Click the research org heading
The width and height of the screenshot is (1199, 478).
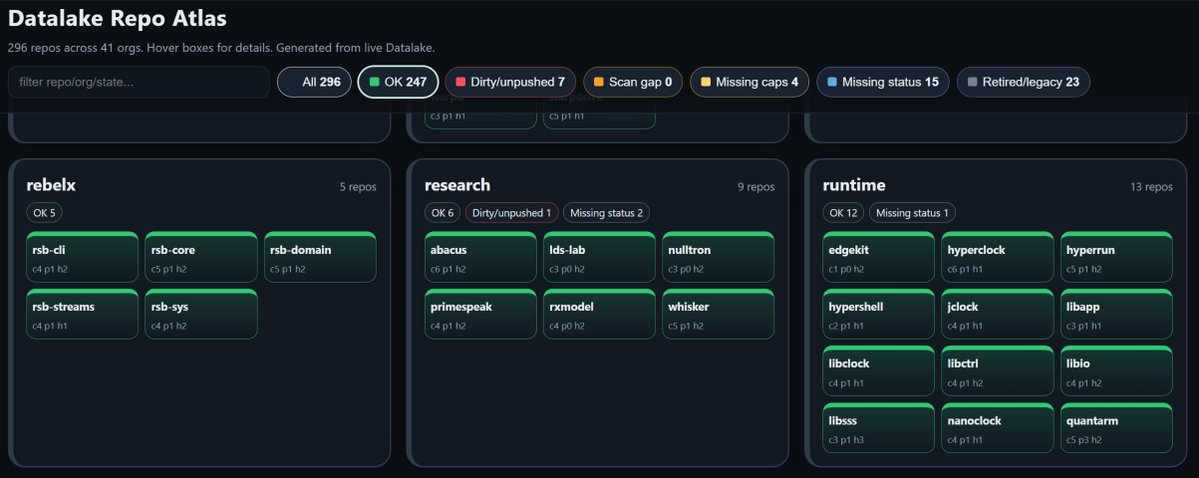point(457,185)
